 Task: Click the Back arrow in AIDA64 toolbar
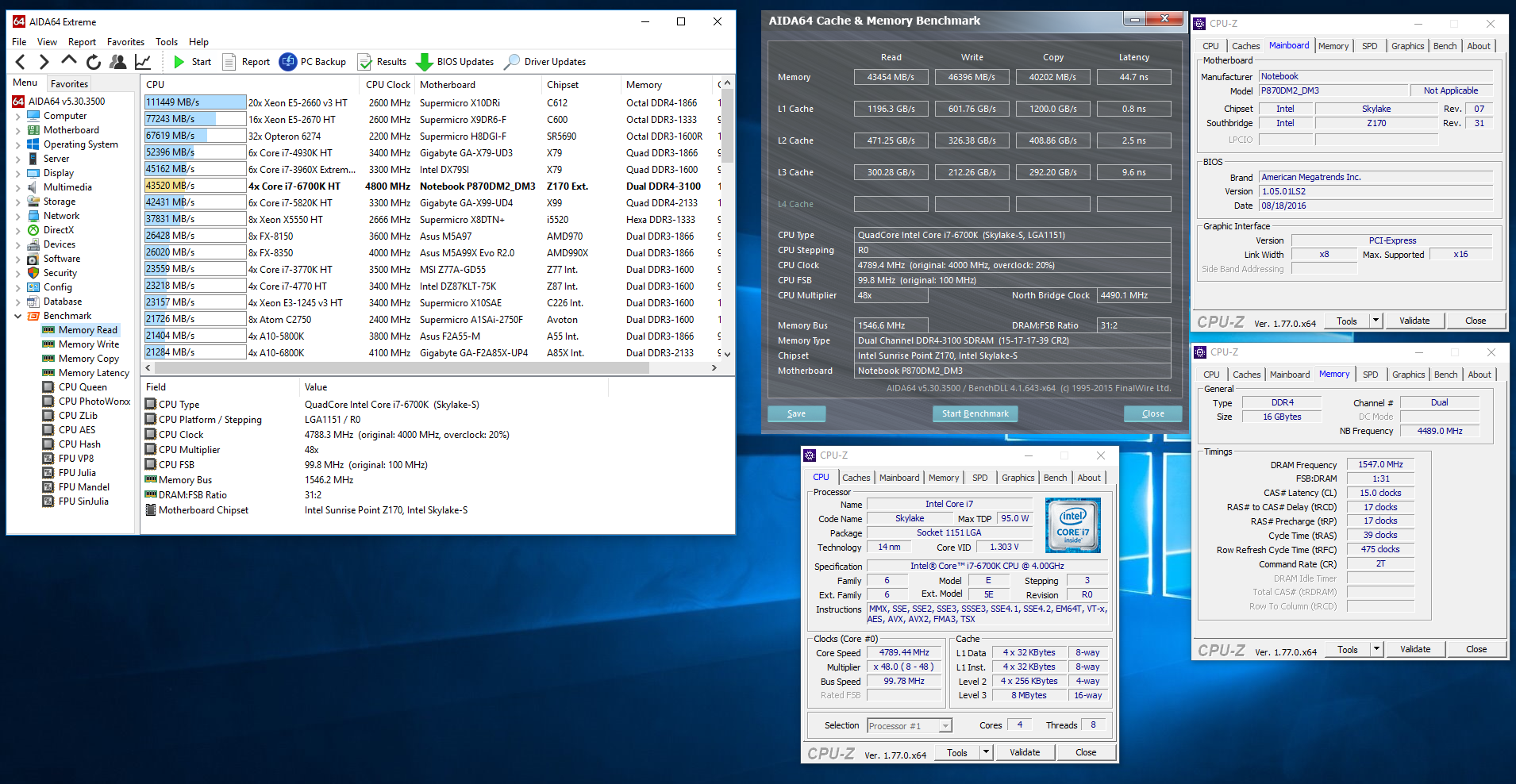(x=21, y=62)
